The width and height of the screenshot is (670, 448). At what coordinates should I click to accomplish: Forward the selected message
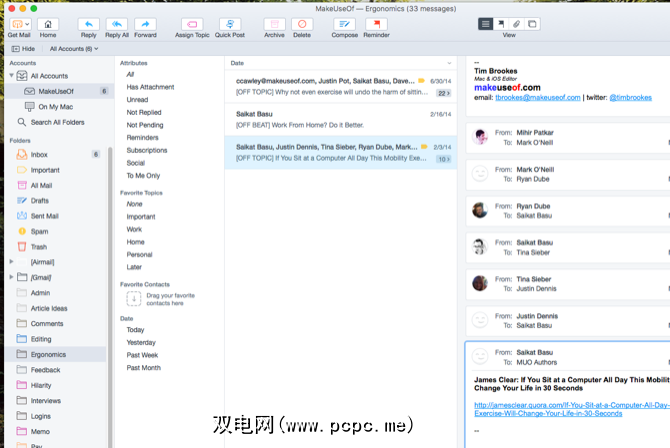pos(145,24)
